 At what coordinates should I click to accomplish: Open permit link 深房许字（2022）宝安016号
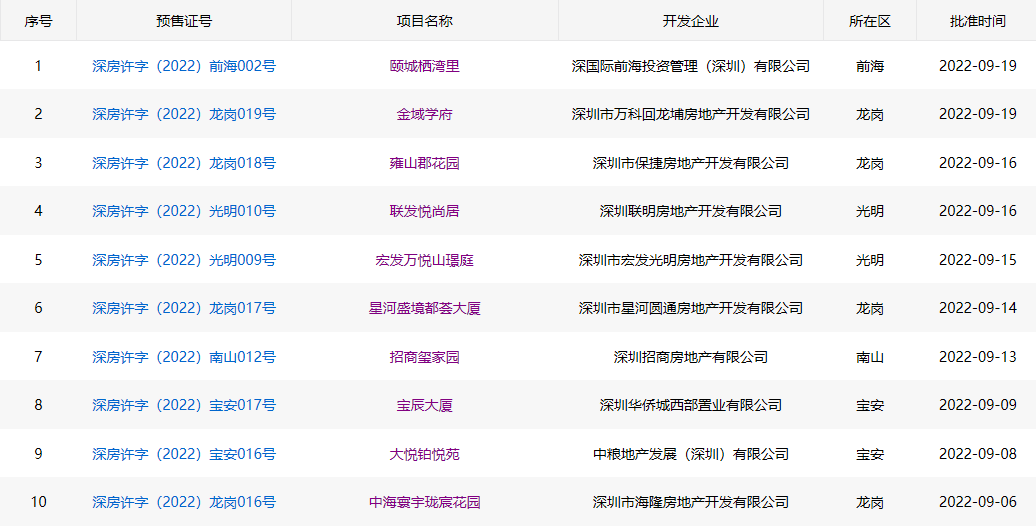point(184,455)
